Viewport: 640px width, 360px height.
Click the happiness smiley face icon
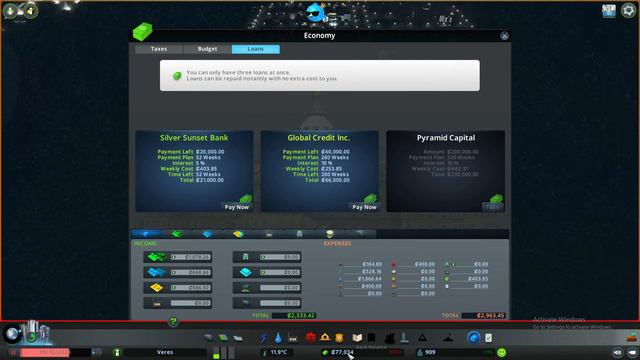tap(502, 352)
